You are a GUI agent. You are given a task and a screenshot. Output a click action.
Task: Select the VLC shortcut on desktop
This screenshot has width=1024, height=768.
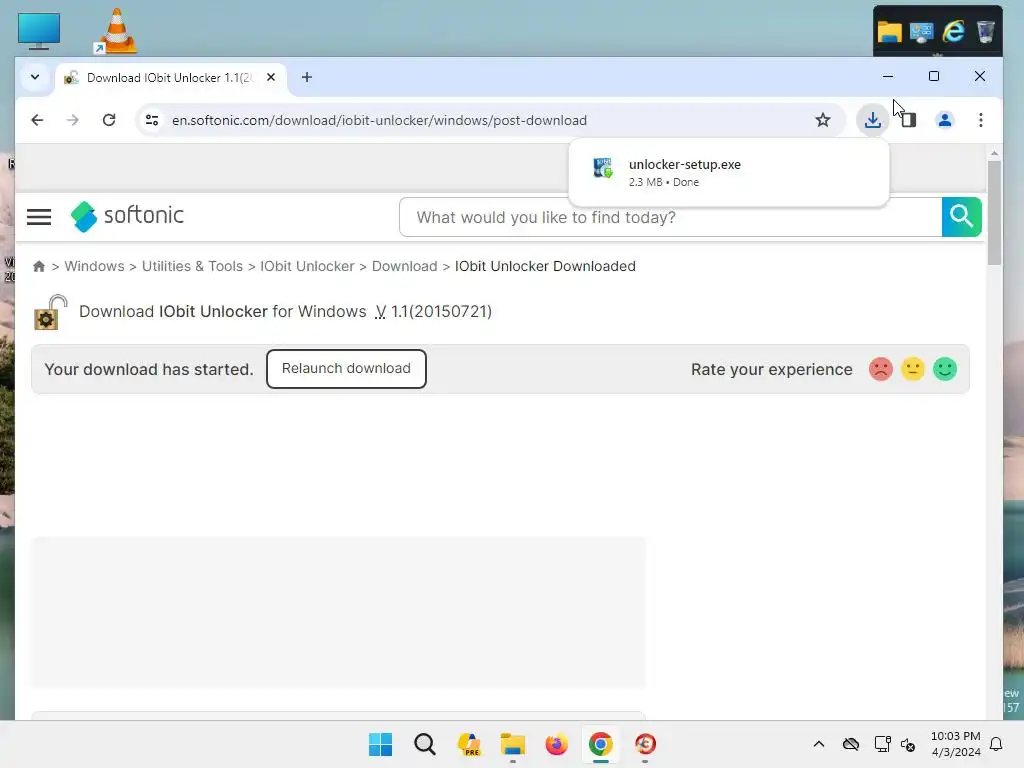click(x=116, y=31)
